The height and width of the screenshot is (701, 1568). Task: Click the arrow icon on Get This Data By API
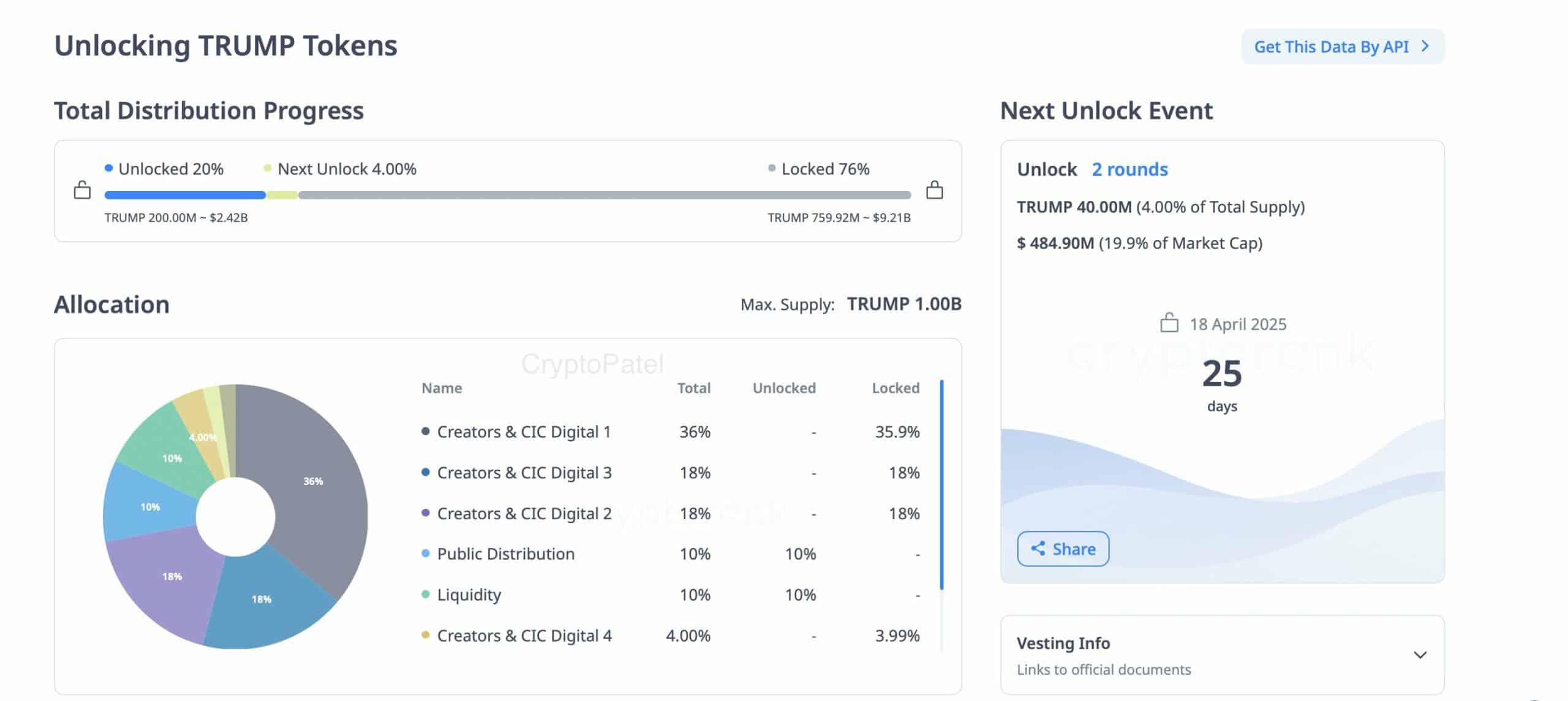(x=1425, y=47)
